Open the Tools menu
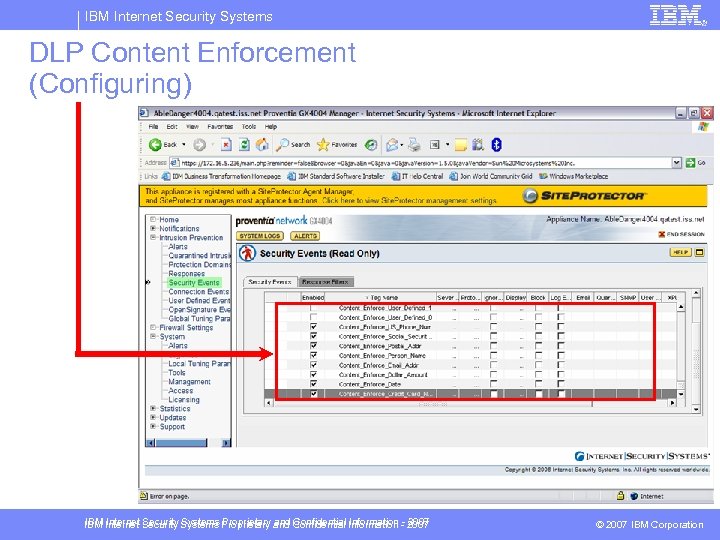This screenshot has width=720, height=540. click(x=249, y=127)
